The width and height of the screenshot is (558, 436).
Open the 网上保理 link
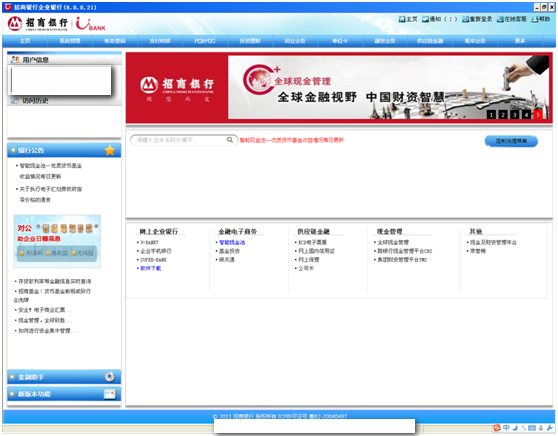[309, 260]
